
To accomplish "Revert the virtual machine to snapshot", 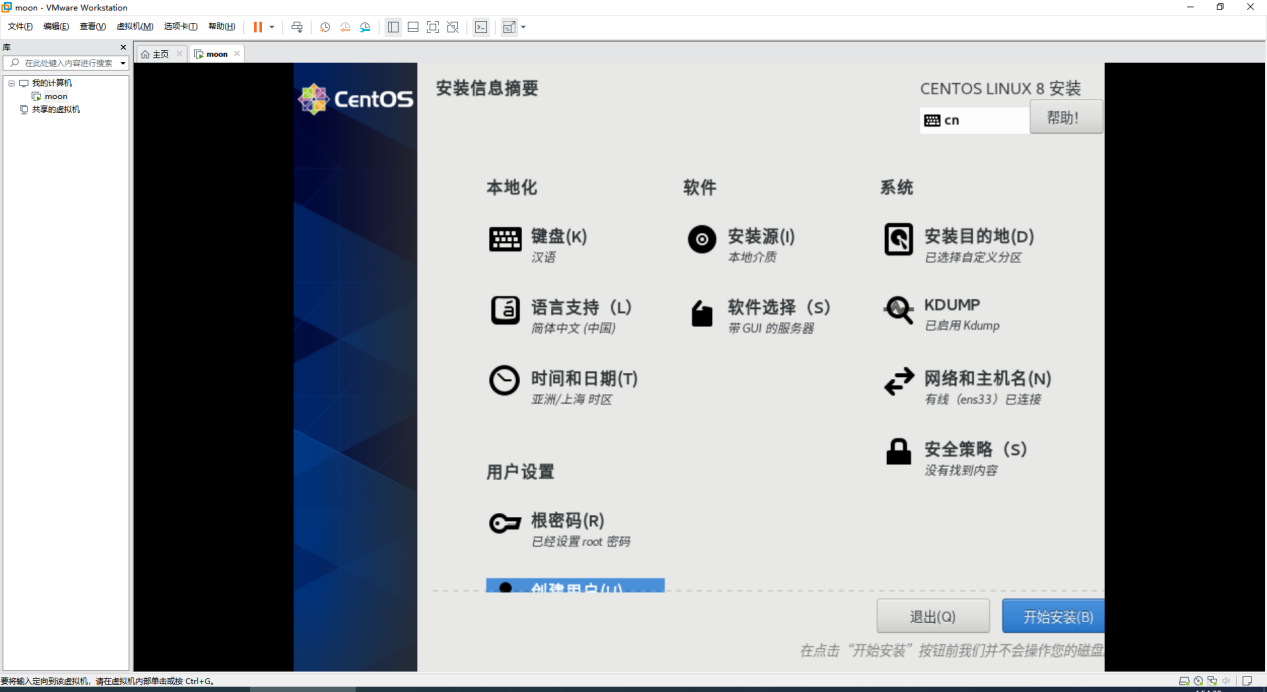I will coord(345,27).
